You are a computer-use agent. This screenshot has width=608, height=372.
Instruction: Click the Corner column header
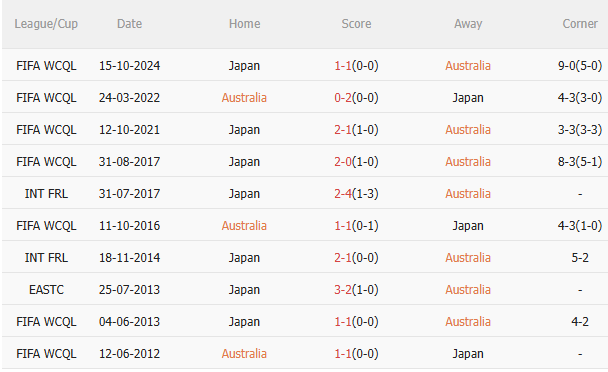pyautogui.click(x=580, y=24)
